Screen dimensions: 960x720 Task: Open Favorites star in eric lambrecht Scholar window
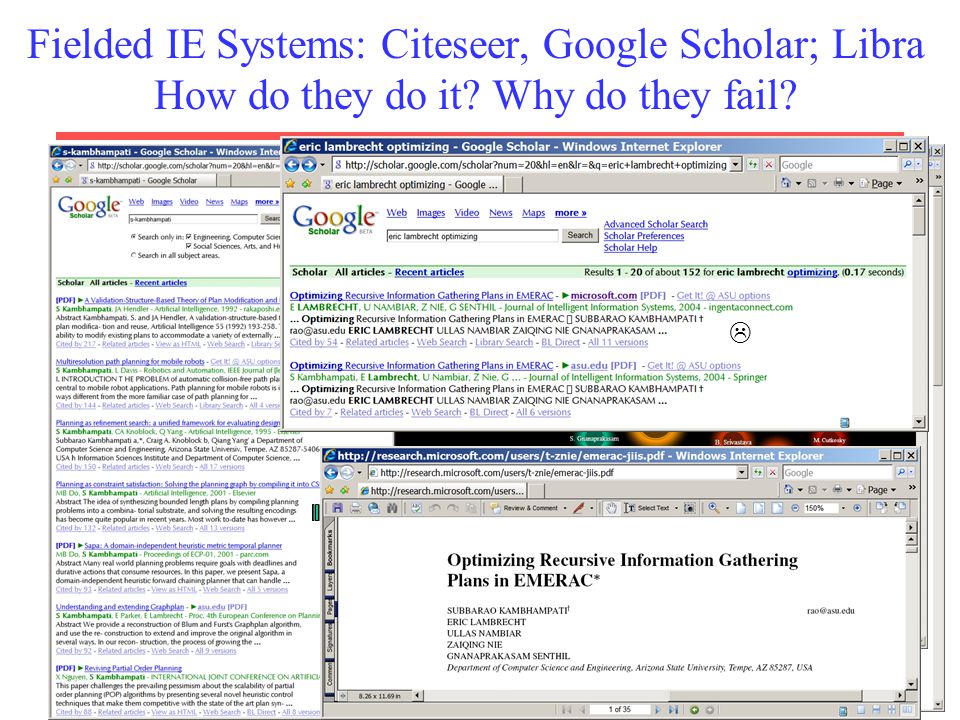[x=290, y=184]
